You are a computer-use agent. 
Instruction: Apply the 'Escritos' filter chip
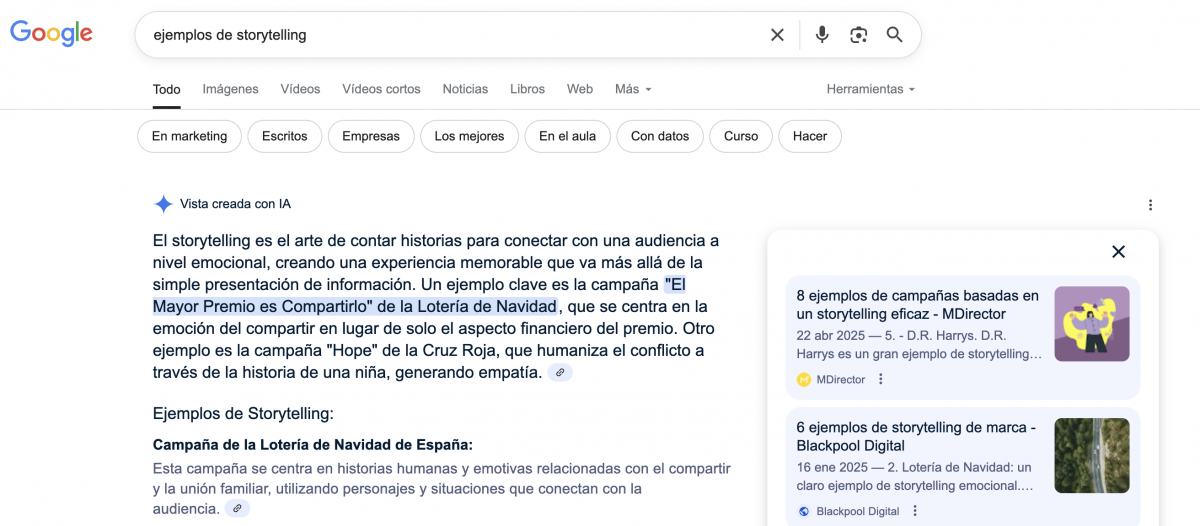[285, 136]
